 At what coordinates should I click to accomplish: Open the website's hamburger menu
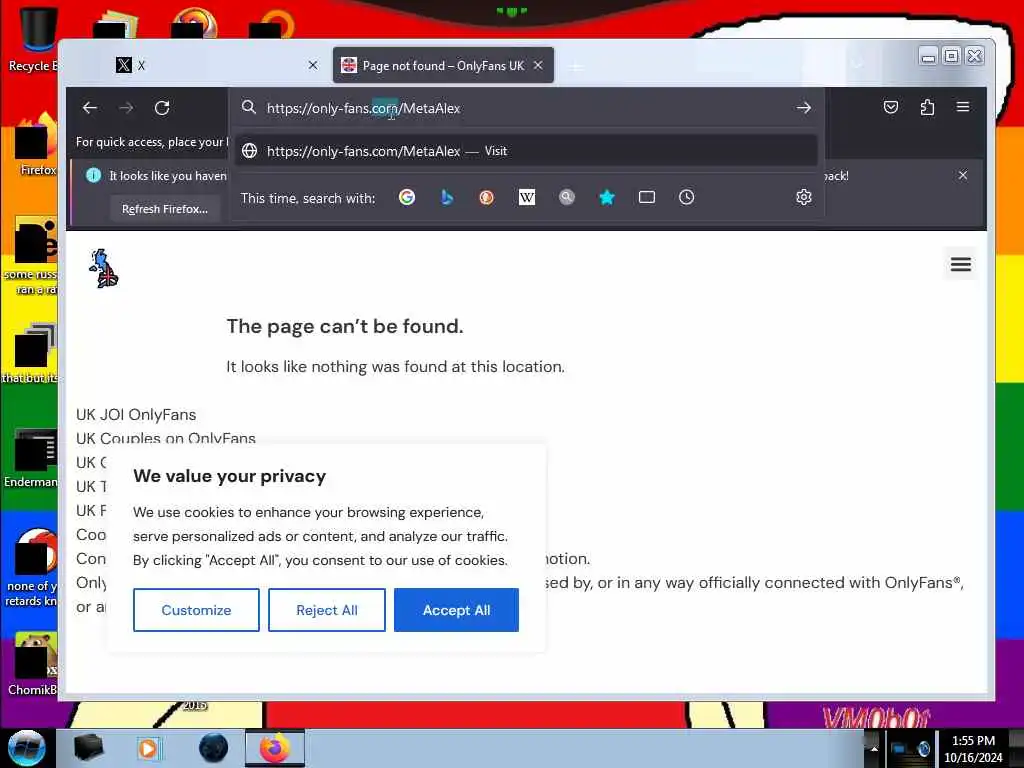[961, 264]
